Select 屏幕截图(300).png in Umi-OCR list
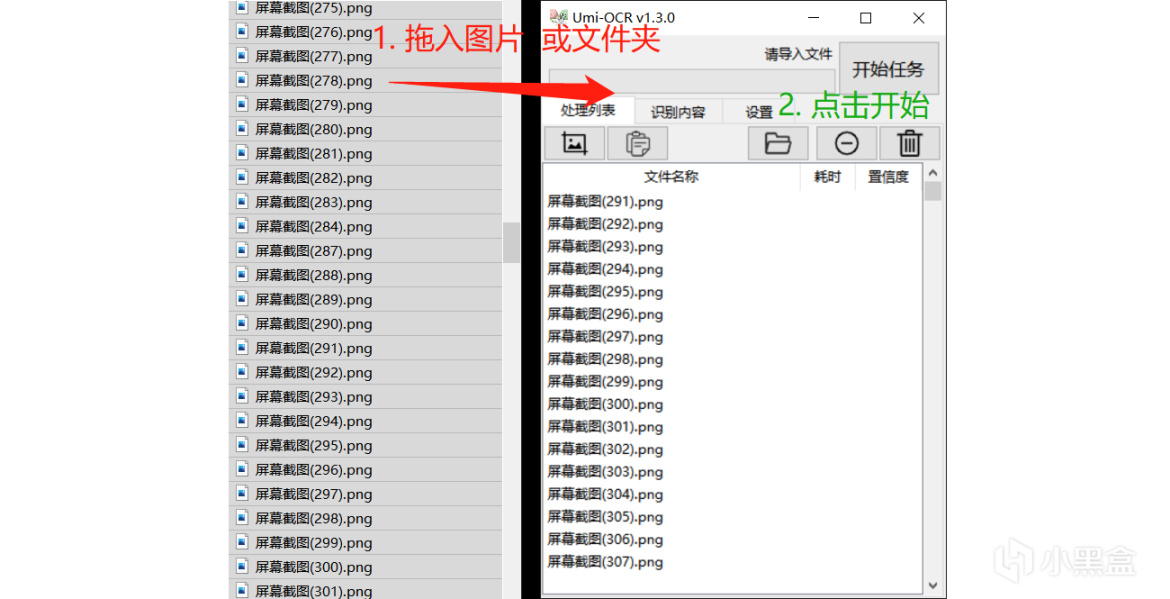This screenshot has width=1170, height=599. point(605,404)
